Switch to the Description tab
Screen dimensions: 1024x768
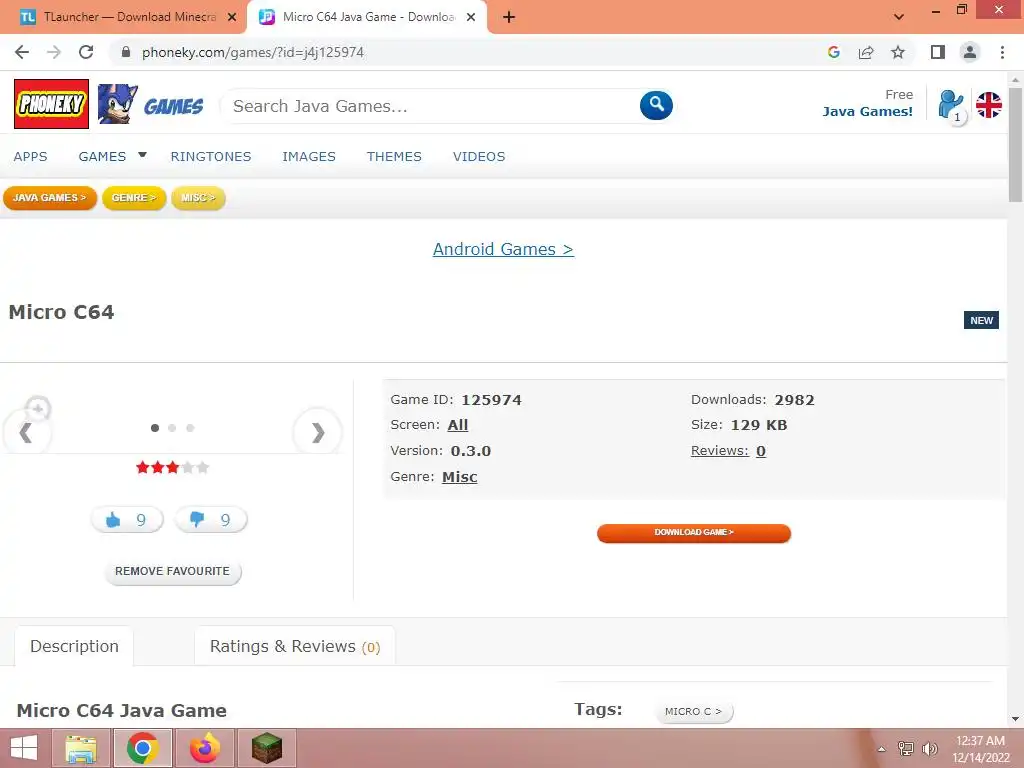(x=74, y=647)
